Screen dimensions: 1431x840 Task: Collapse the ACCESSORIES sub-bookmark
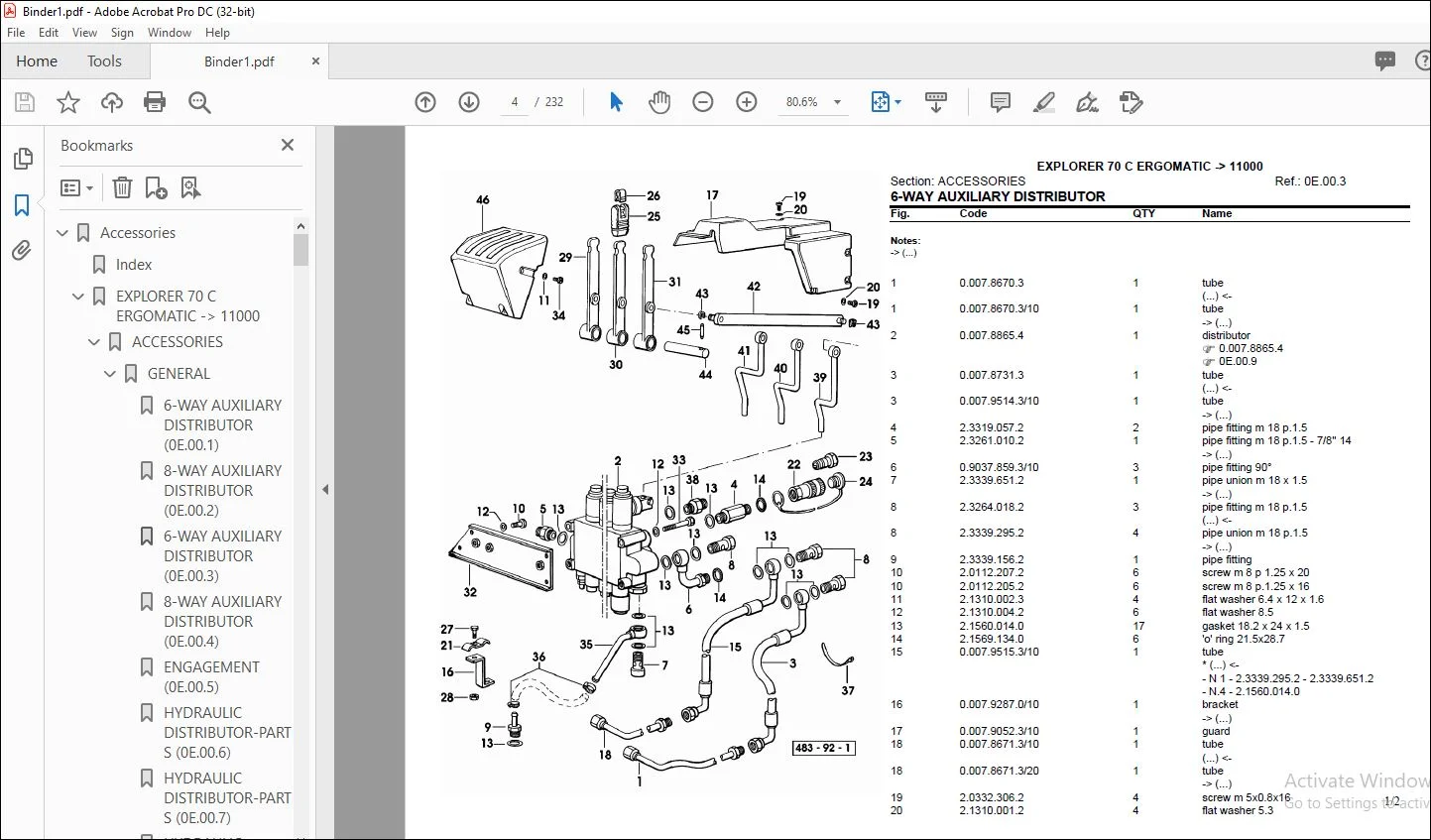94,342
